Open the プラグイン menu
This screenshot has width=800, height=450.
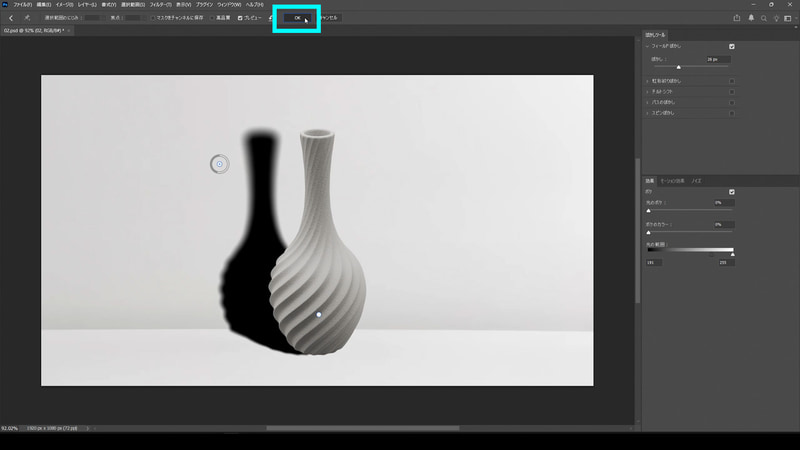pyautogui.click(x=204, y=5)
